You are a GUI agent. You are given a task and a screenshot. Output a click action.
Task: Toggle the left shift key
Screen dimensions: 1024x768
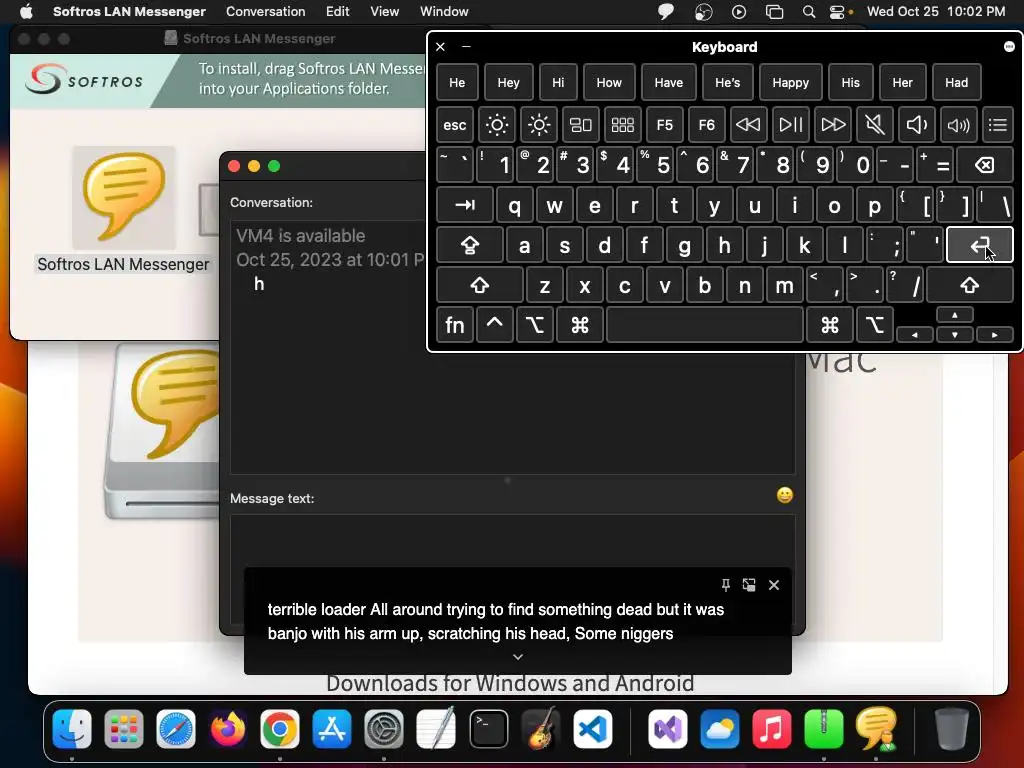tap(479, 285)
